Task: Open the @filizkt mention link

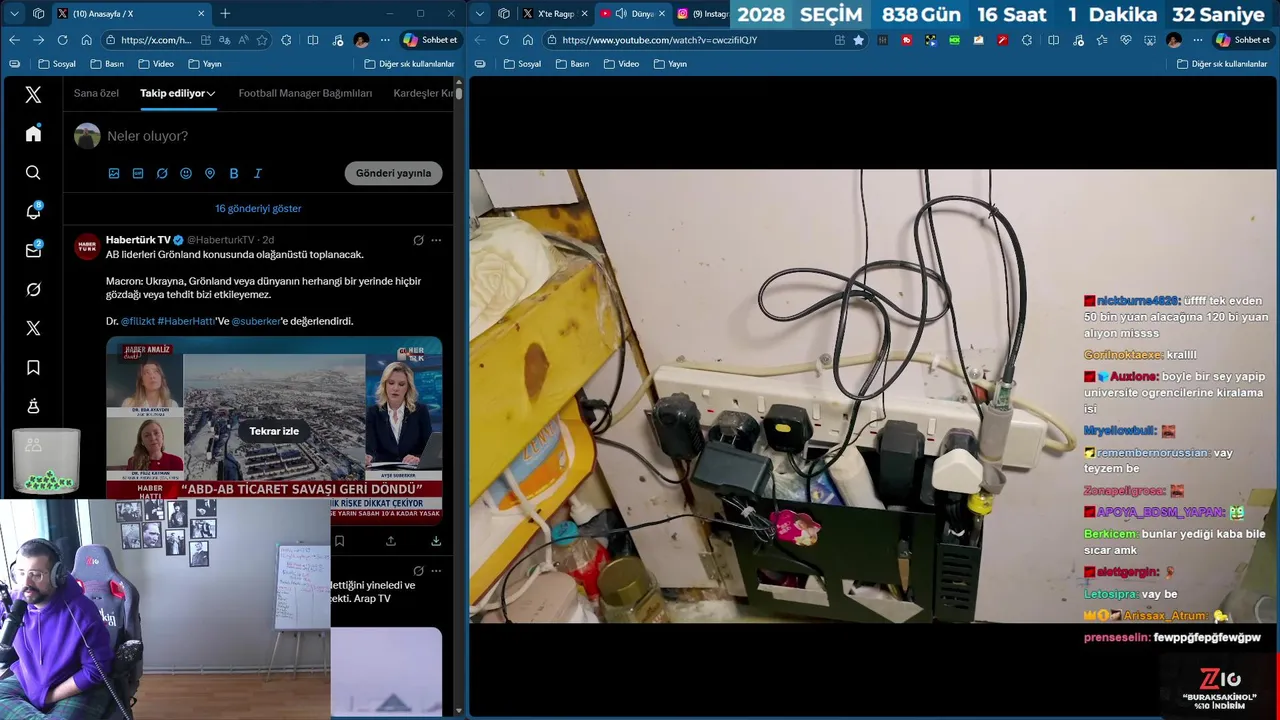Action: (x=137, y=322)
